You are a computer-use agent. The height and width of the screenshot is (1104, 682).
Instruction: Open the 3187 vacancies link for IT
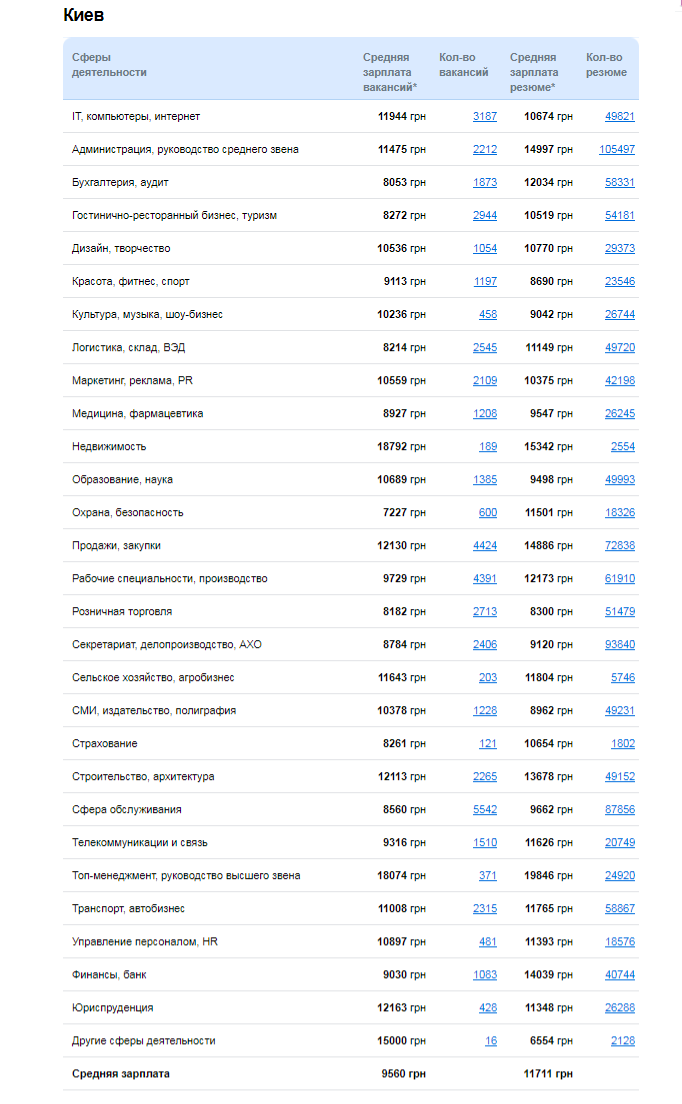coord(484,116)
